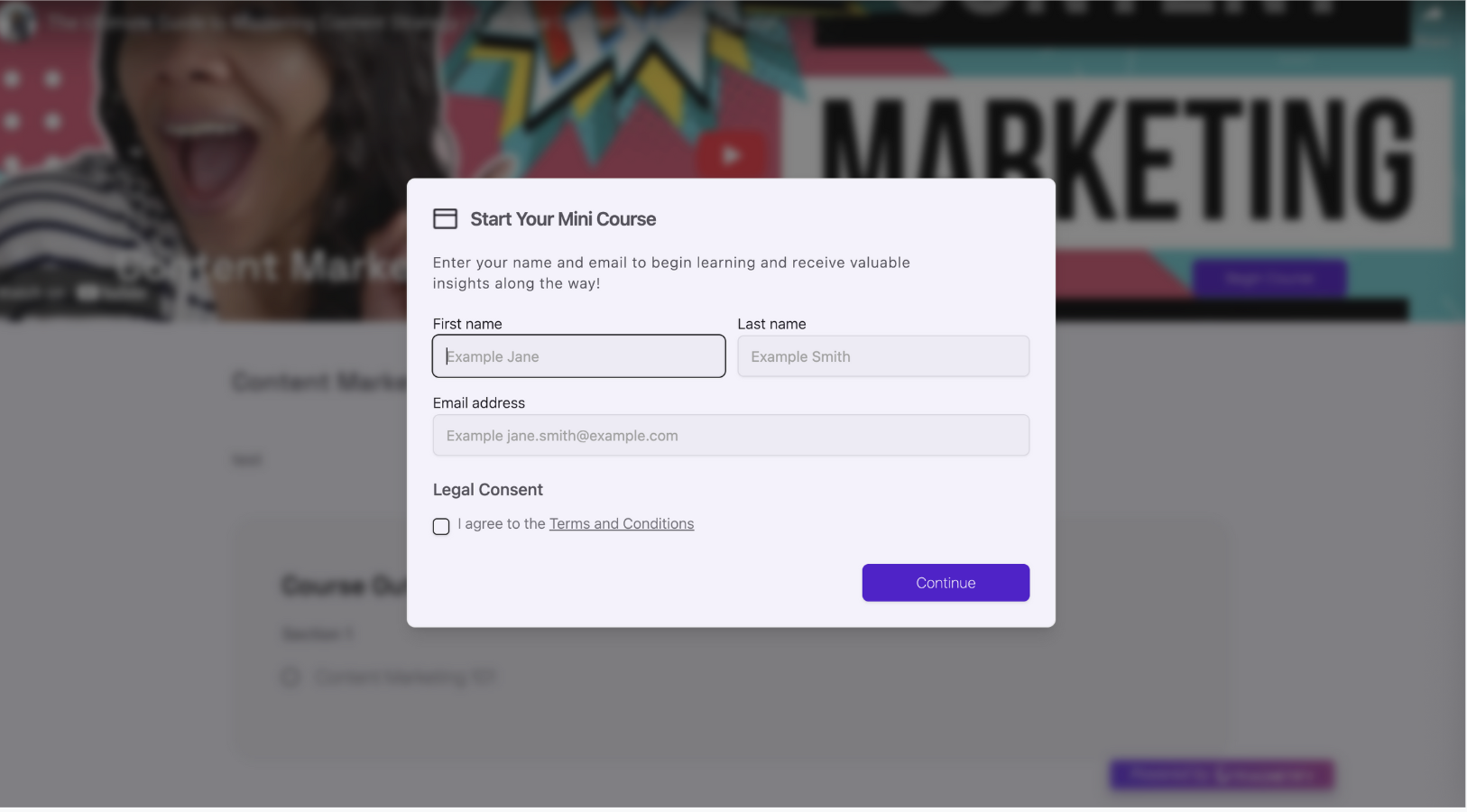The image size is (1467, 812).
Task: Click the Powered by badge at bottom right
Action: [x=1222, y=775]
